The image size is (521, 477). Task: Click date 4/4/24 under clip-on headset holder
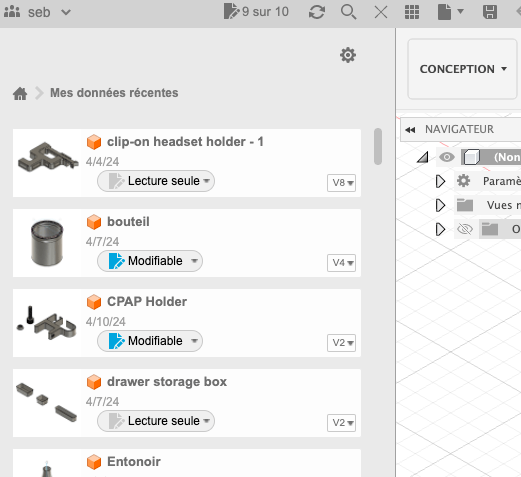coord(102,162)
